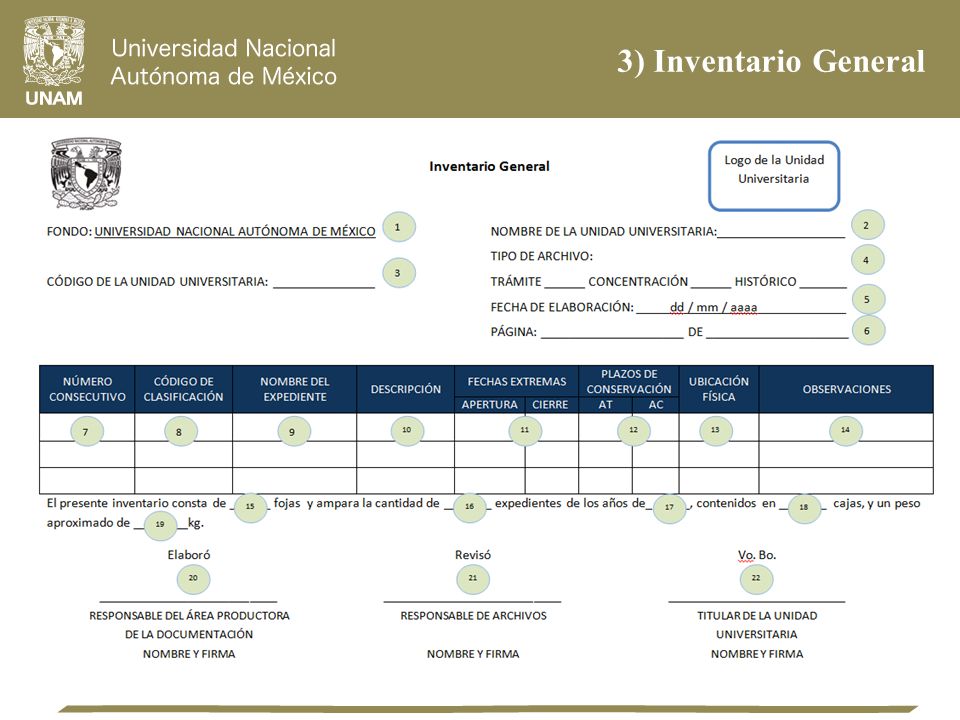The image size is (960, 720).
Task: Click the "AC" sub-header
Action: (x=656, y=405)
